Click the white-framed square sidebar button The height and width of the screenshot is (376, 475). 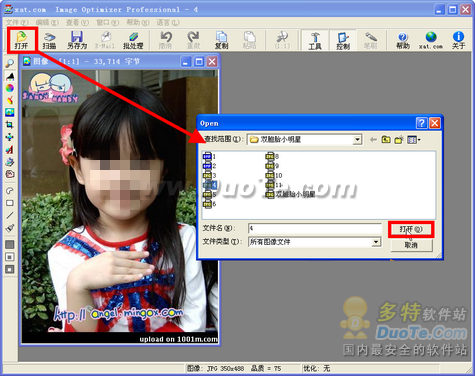point(10,257)
